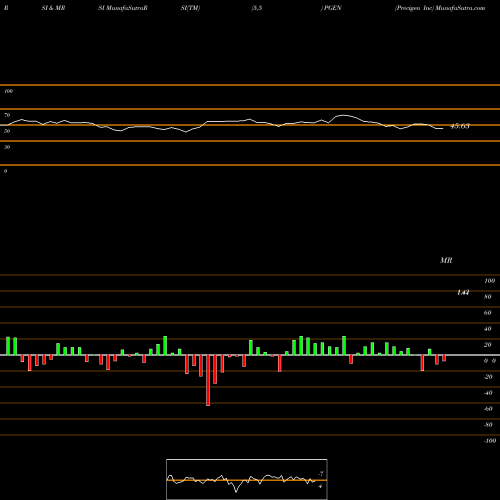The width and height of the screenshot is (500, 500).
Task: Click the tallest red bar in MR chart
Action: click(208, 380)
